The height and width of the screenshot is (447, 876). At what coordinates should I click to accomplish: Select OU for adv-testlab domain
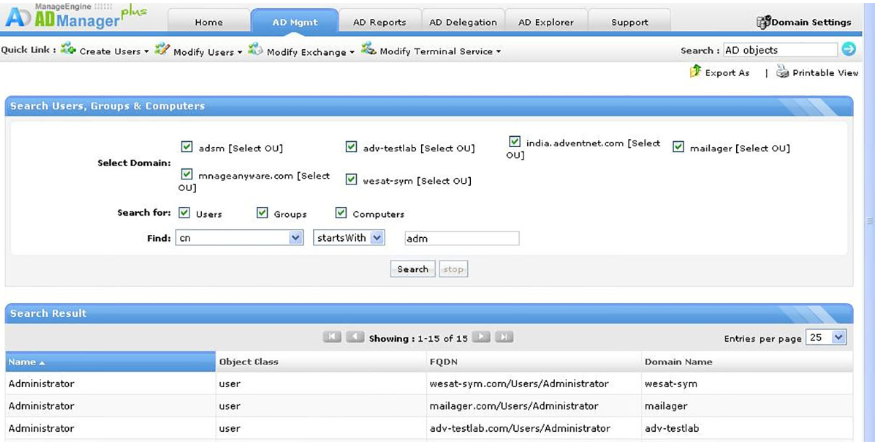pyautogui.click(x=447, y=149)
